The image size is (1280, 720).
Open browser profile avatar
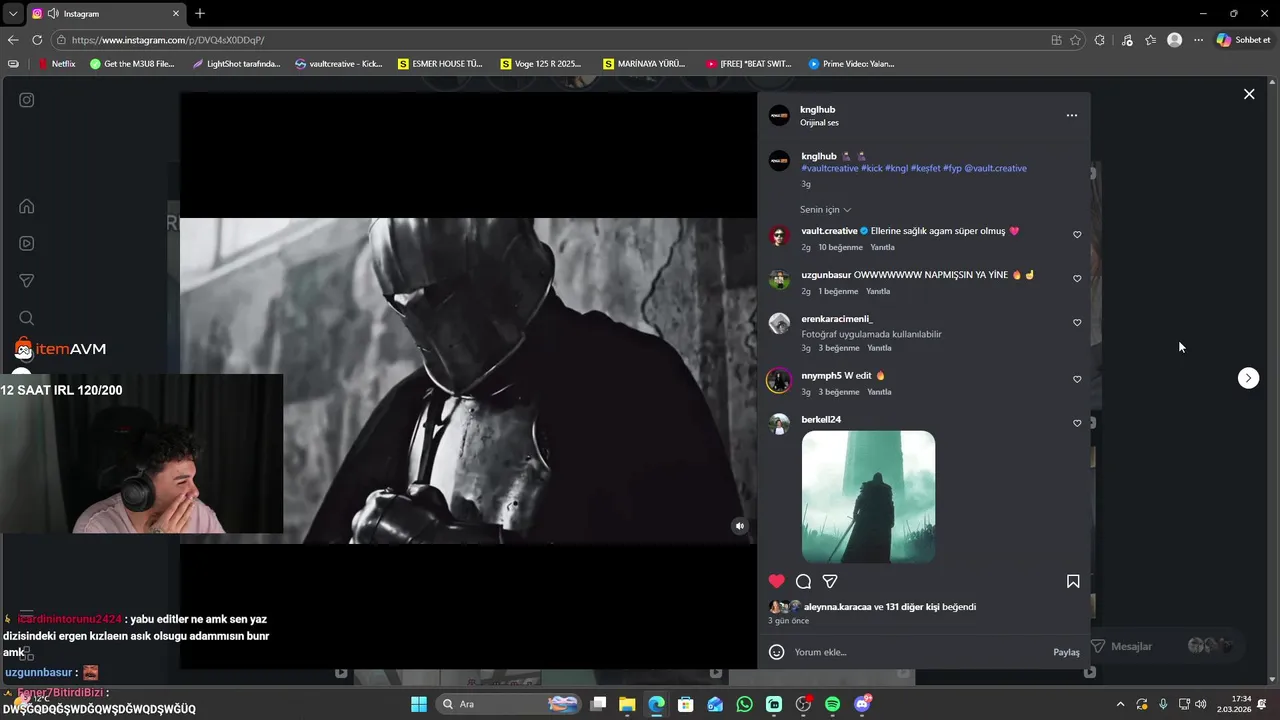coord(1175,40)
